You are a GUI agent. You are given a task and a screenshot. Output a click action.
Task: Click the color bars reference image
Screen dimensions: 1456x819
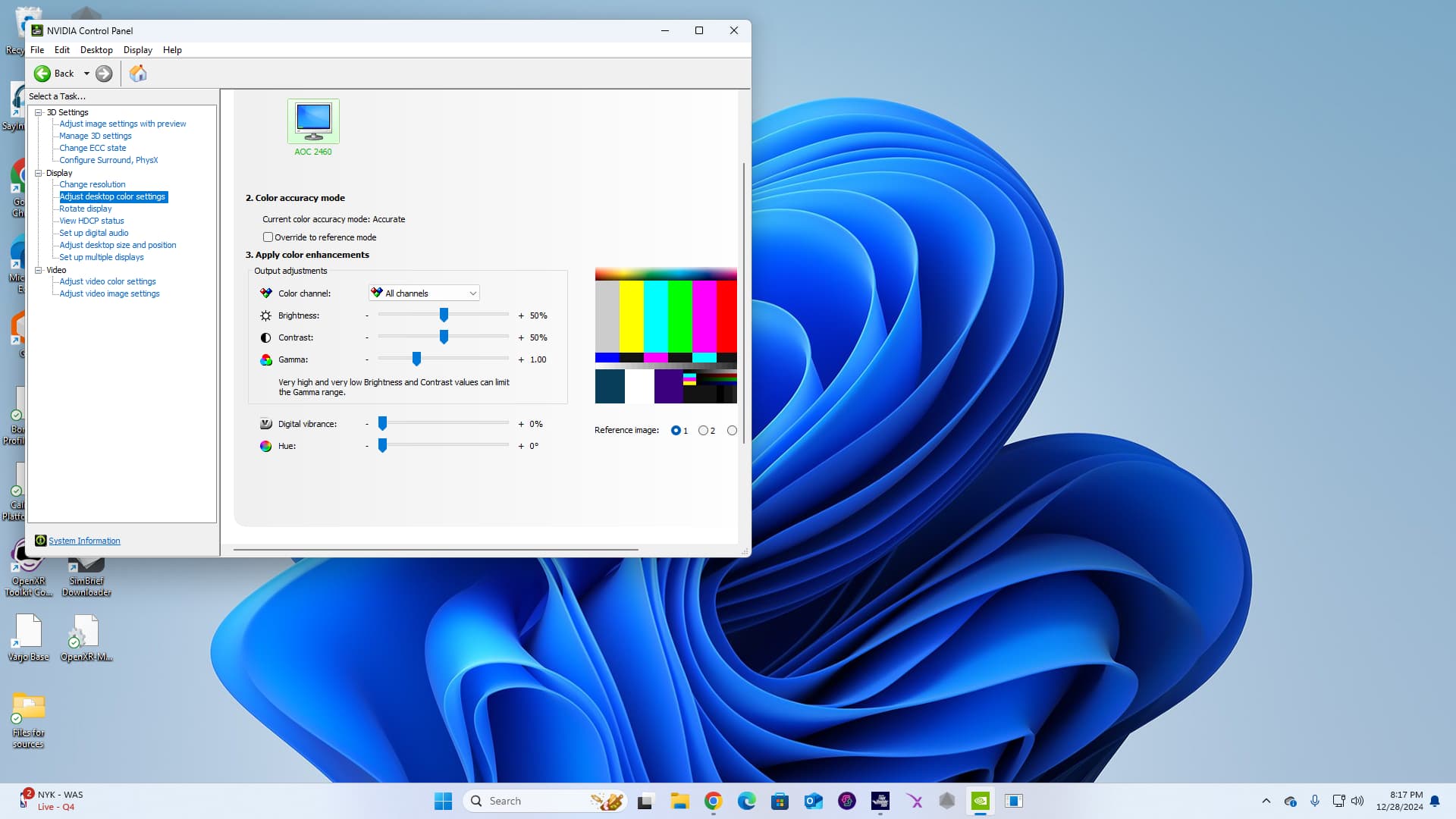click(x=666, y=335)
